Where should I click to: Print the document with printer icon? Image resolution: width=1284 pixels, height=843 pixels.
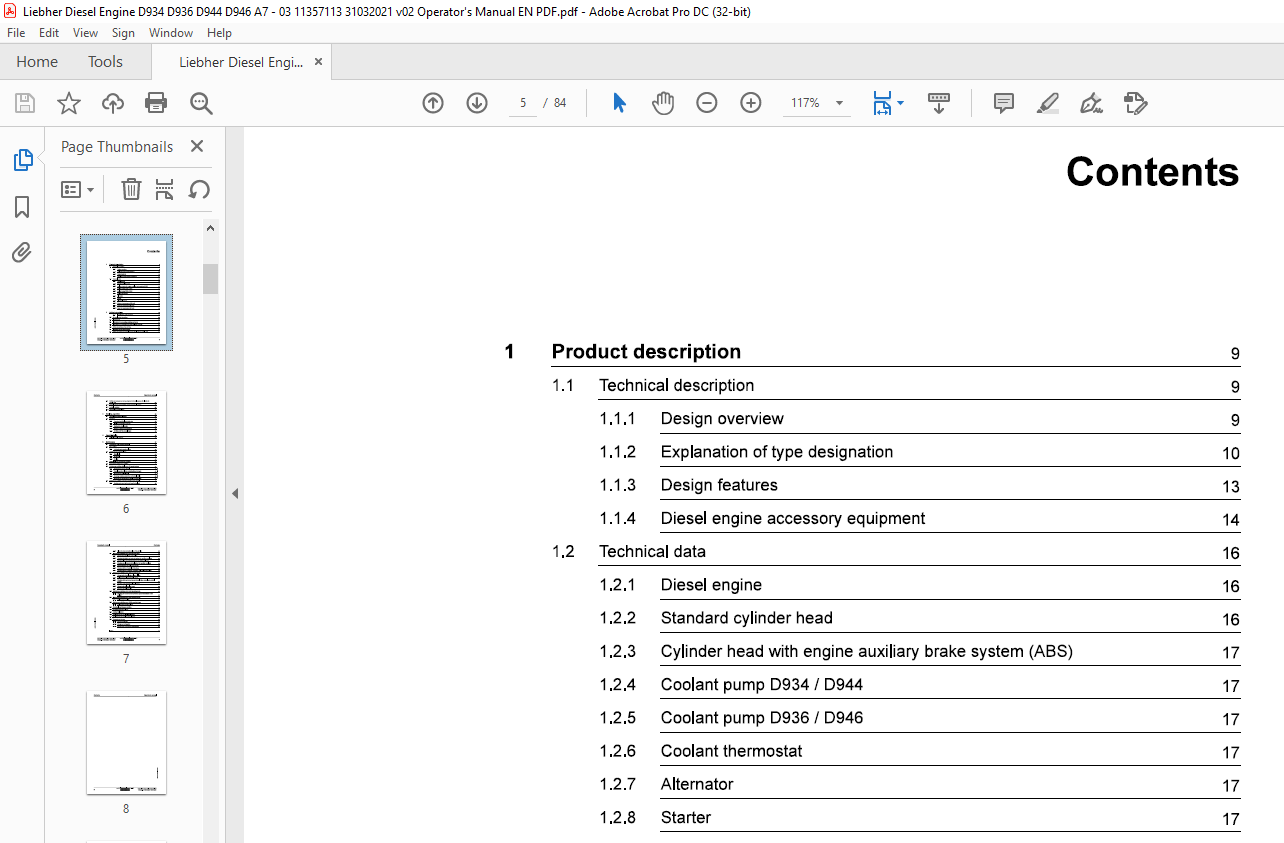click(156, 103)
